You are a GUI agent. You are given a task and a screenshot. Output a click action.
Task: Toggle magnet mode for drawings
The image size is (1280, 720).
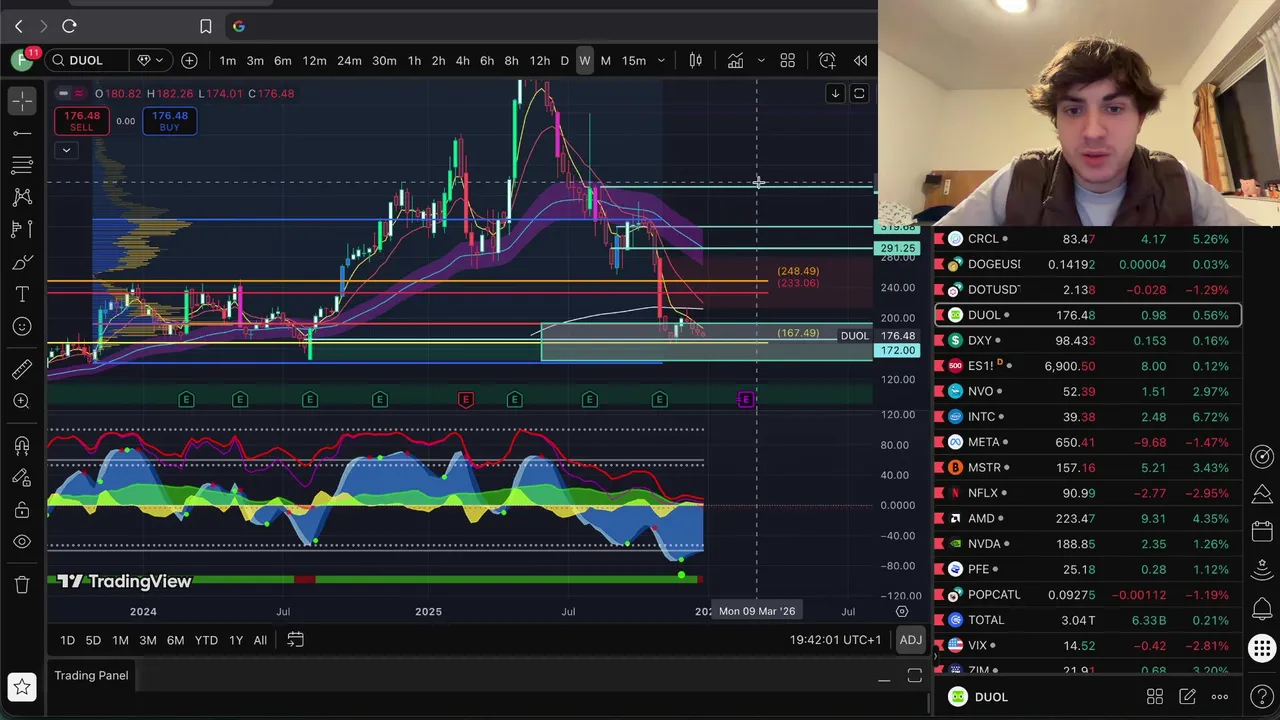click(22, 445)
